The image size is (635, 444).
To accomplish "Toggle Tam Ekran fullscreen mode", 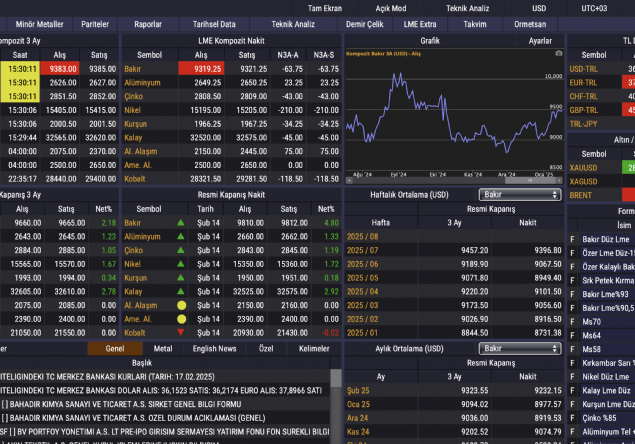I will pyautogui.click(x=324, y=8).
